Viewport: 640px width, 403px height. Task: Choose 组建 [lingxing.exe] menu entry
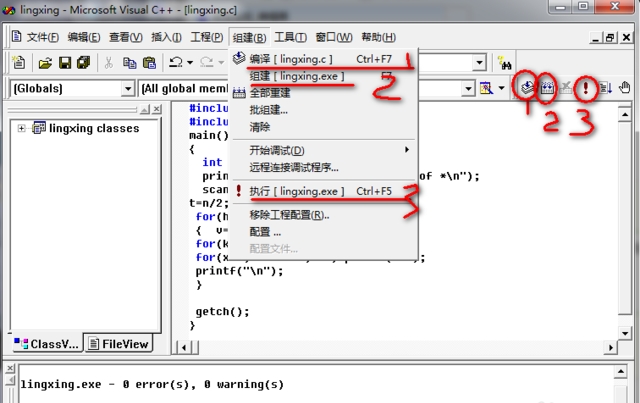[323, 76]
